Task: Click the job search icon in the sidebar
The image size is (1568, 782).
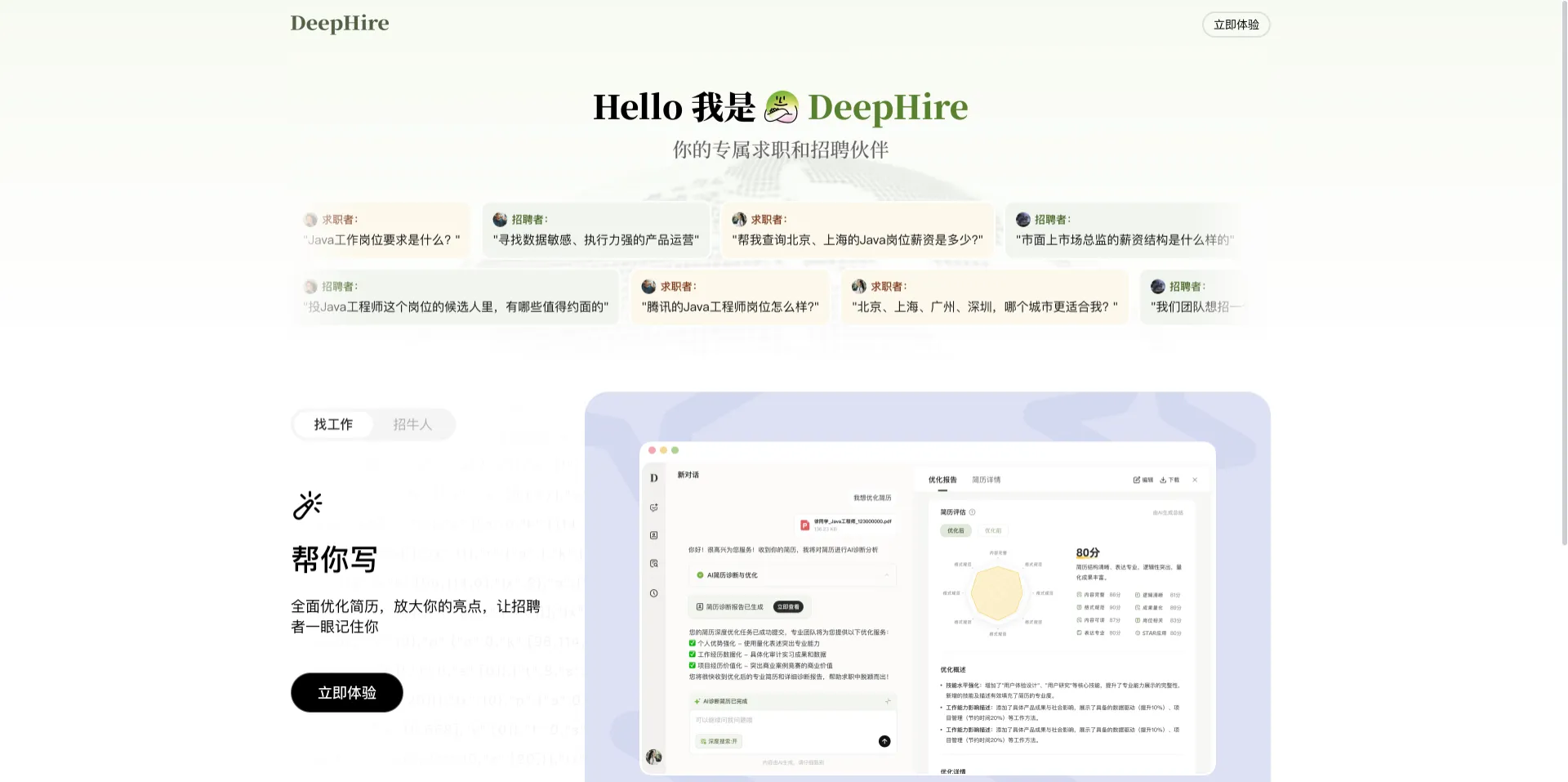Action: [x=653, y=564]
